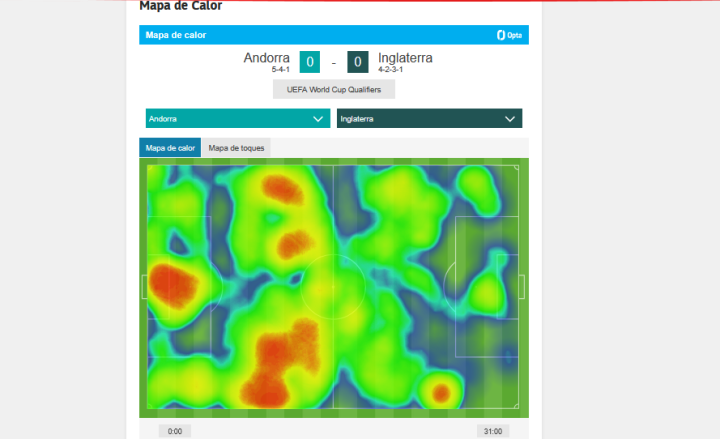The image size is (720, 439).
Task: Click the Andorra score box showing 0
Action: click(310, 62)
